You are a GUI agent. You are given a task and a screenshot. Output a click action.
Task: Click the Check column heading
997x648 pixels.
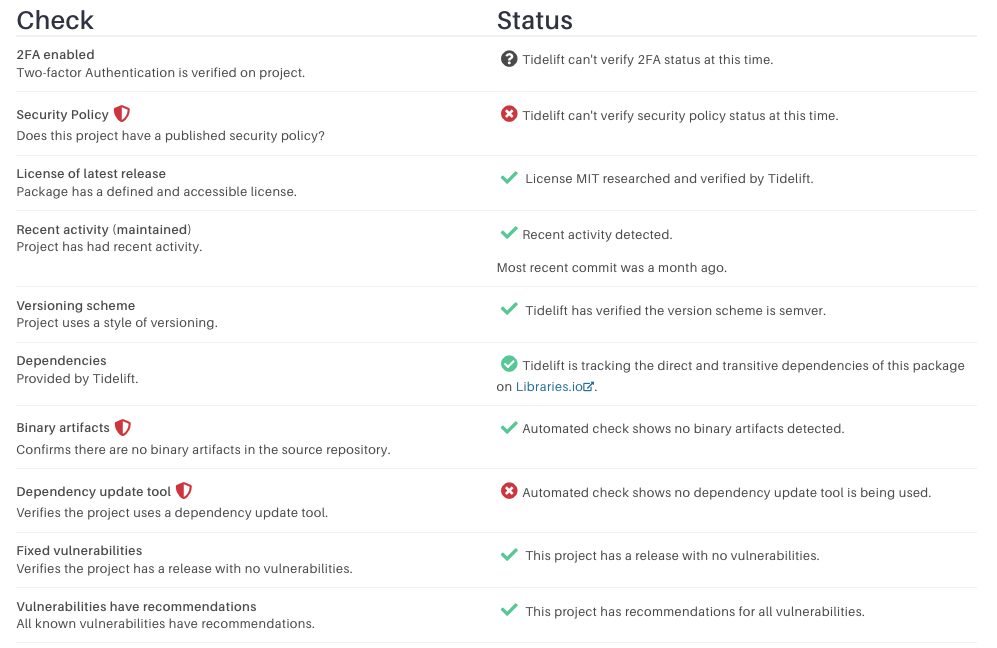pyautogui.click(x=55, y=20)
